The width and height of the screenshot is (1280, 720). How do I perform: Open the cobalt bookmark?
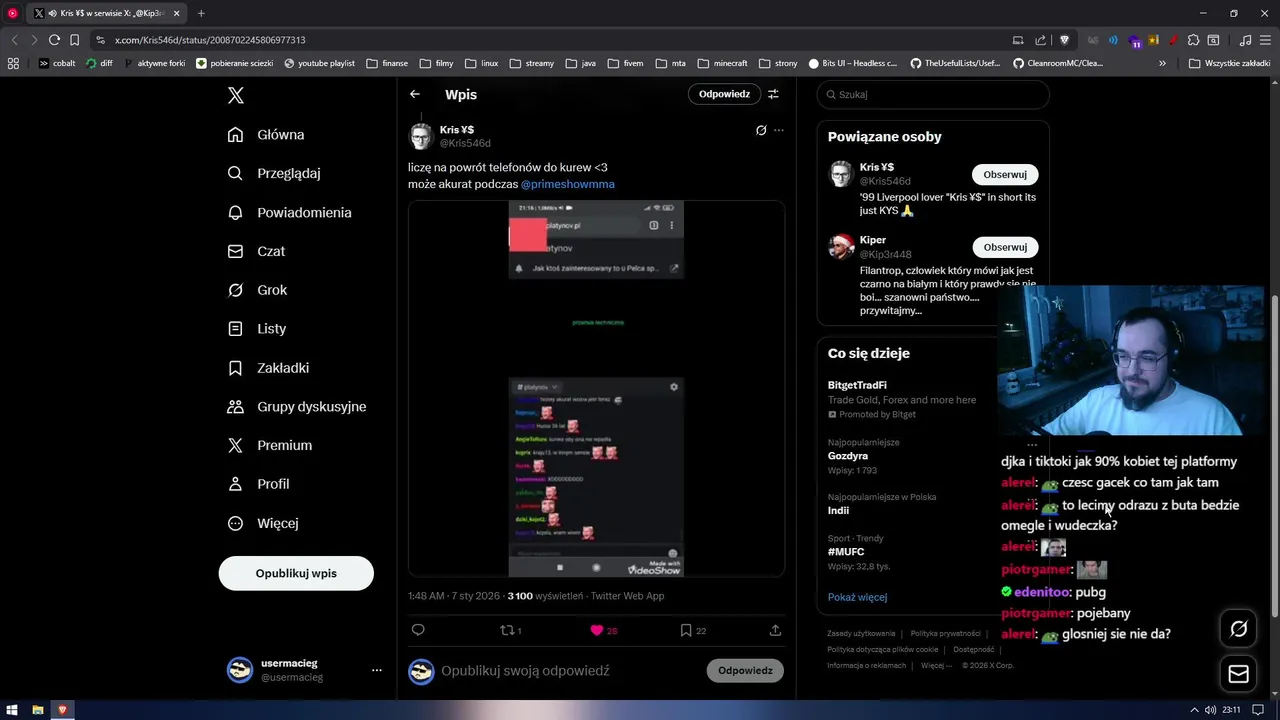pyautogui.click(x=57, y=63)
